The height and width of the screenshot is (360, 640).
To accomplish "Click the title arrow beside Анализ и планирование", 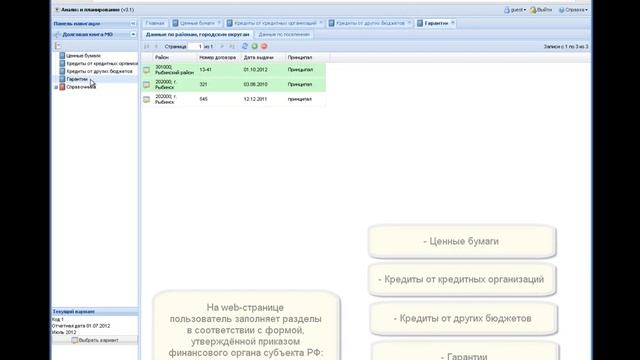I will [57, 10].
